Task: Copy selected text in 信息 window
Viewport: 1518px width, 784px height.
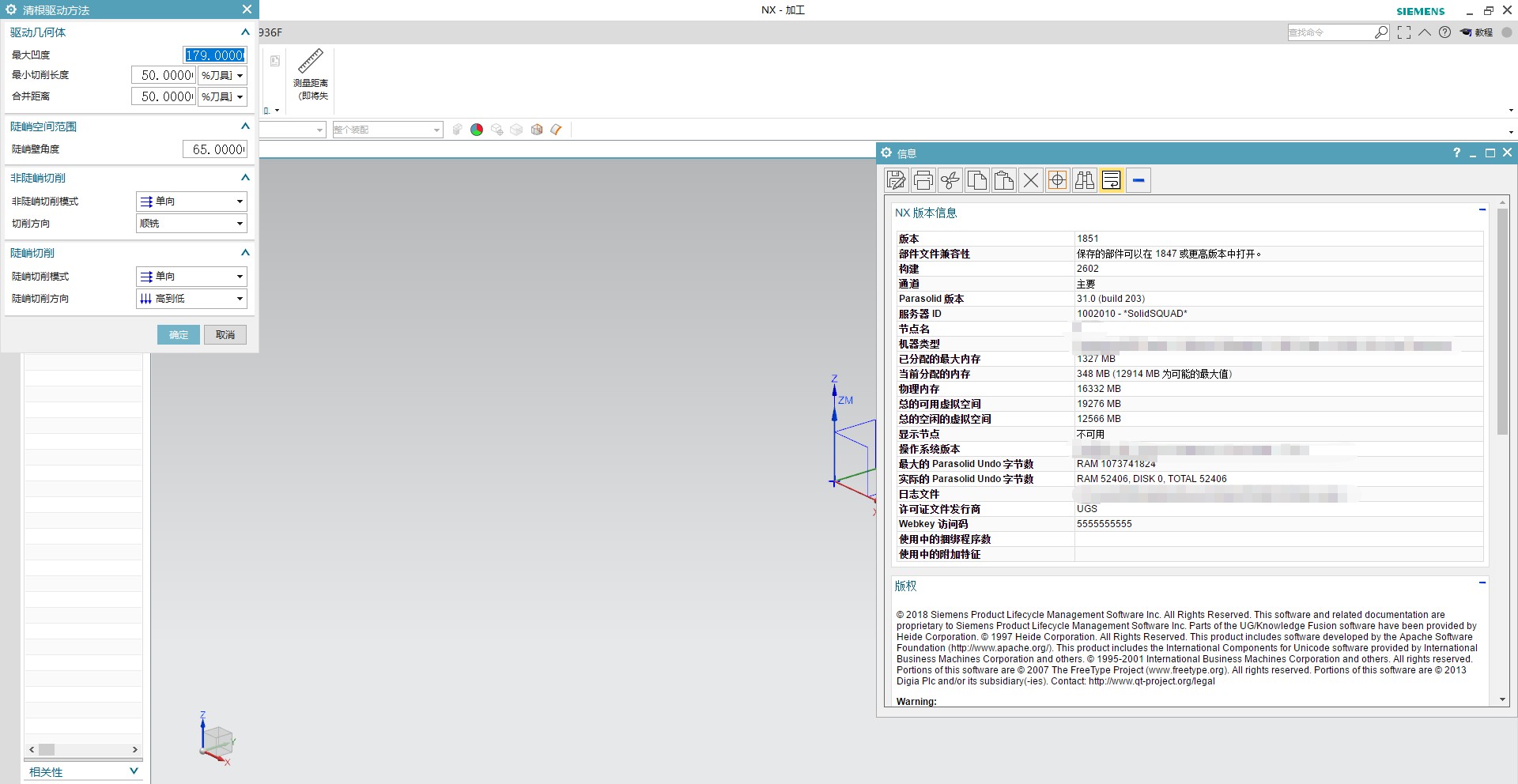Action: tap(976, 180)
